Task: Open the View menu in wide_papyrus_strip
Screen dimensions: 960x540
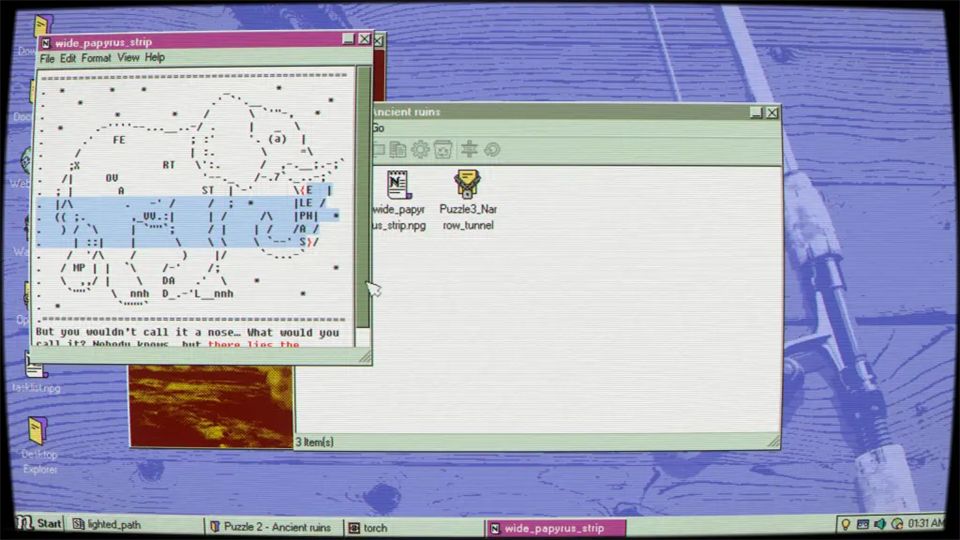Action: point(128,58)
